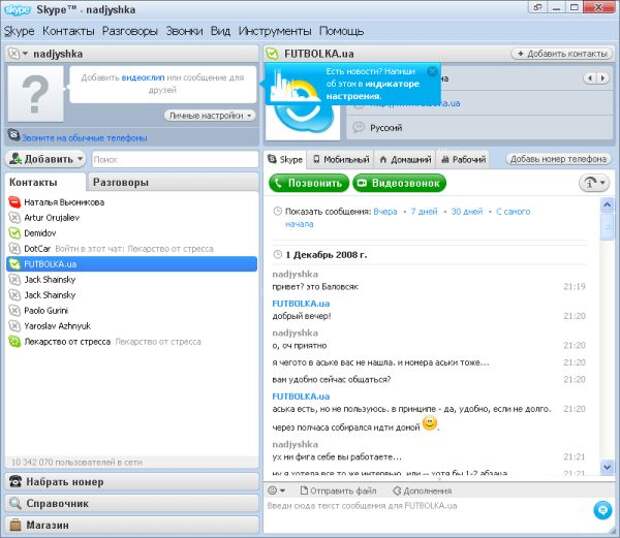Click the online status icon beside Demidov

(15, 233)
